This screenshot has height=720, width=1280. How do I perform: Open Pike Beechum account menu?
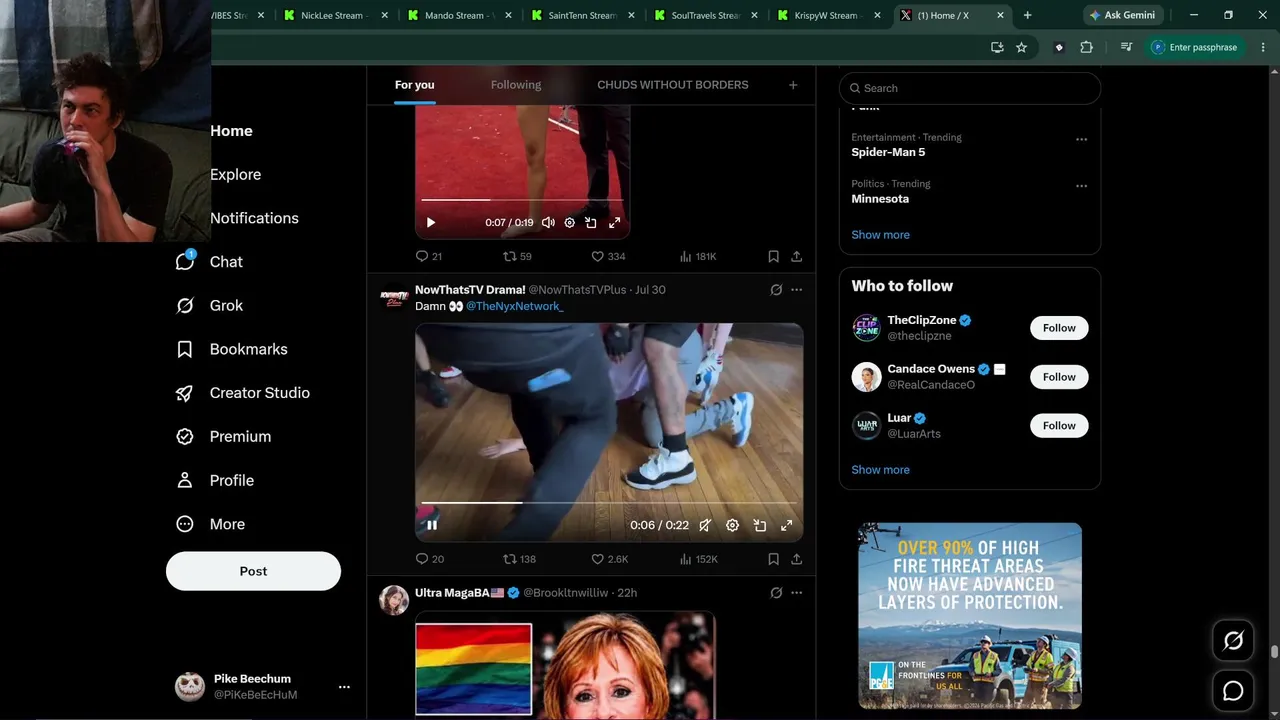(262, 686)
